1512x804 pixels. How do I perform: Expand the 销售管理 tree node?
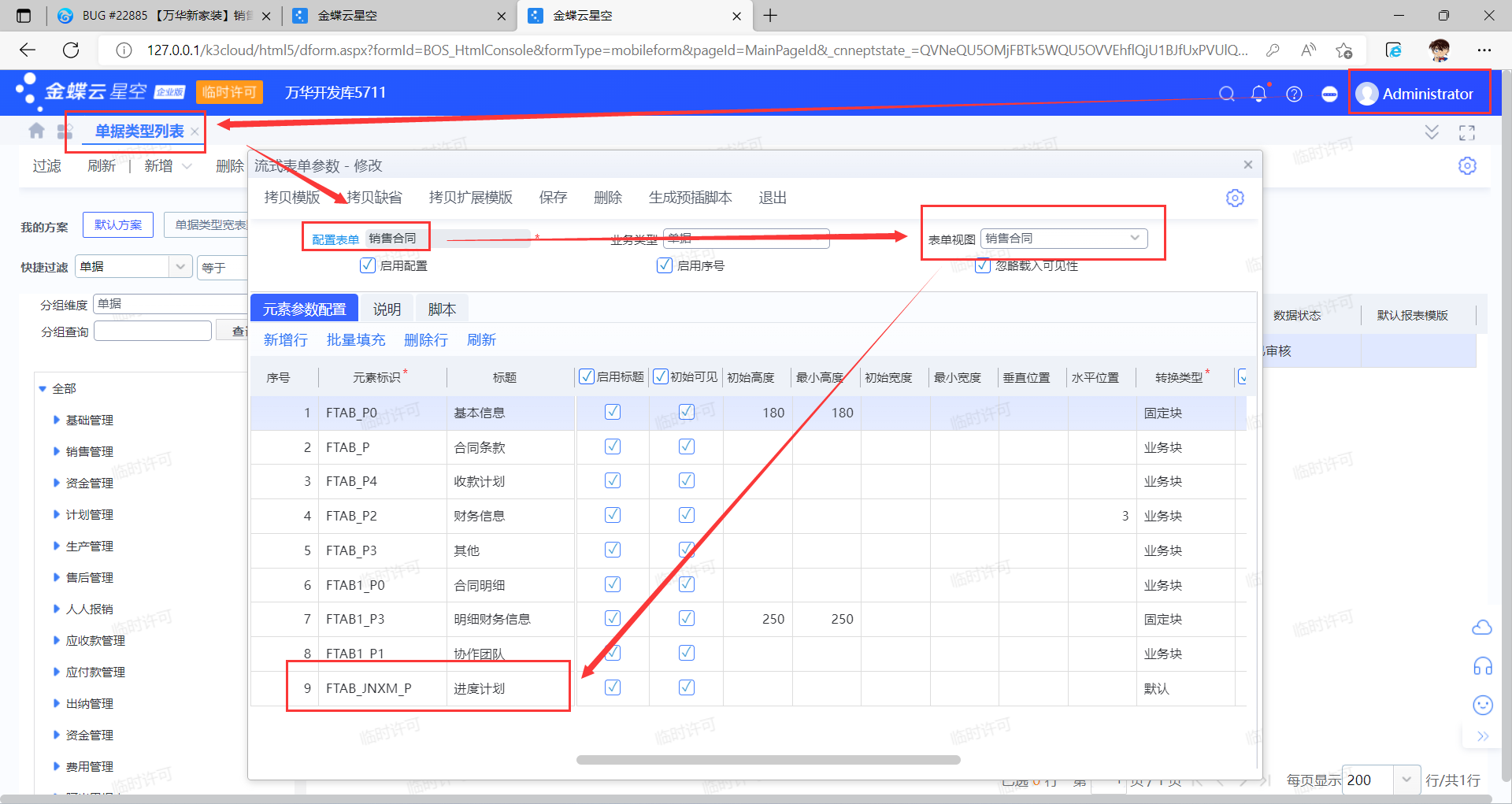click(x=56, y=451)
